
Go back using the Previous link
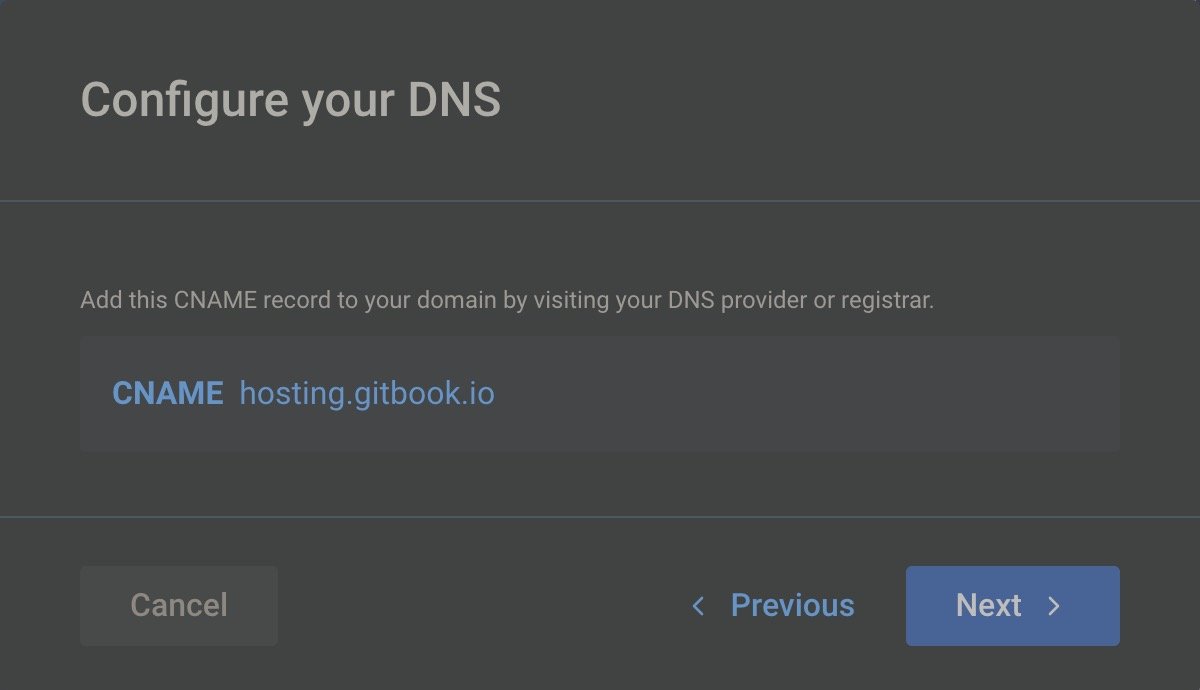coord(792,606)
